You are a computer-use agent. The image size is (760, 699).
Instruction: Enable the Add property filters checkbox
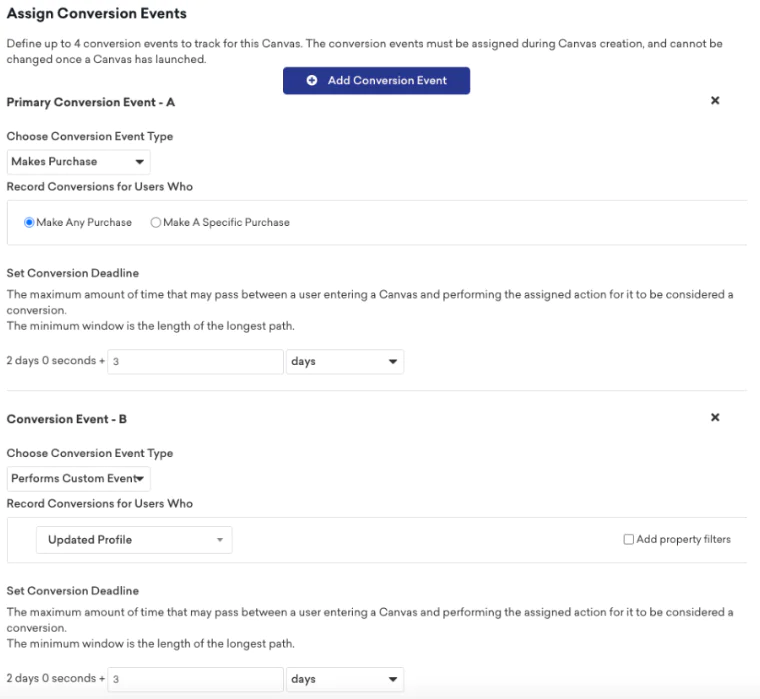click(x=629, y=540)
